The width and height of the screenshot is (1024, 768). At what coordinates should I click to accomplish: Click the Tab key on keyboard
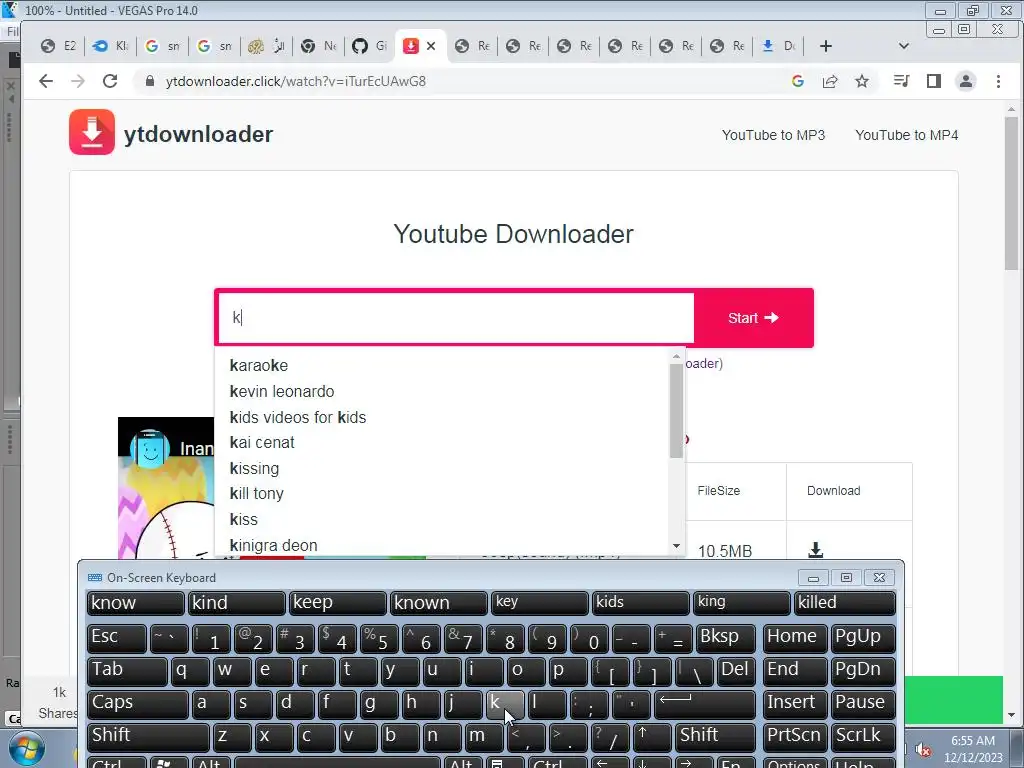pos(127,671)
